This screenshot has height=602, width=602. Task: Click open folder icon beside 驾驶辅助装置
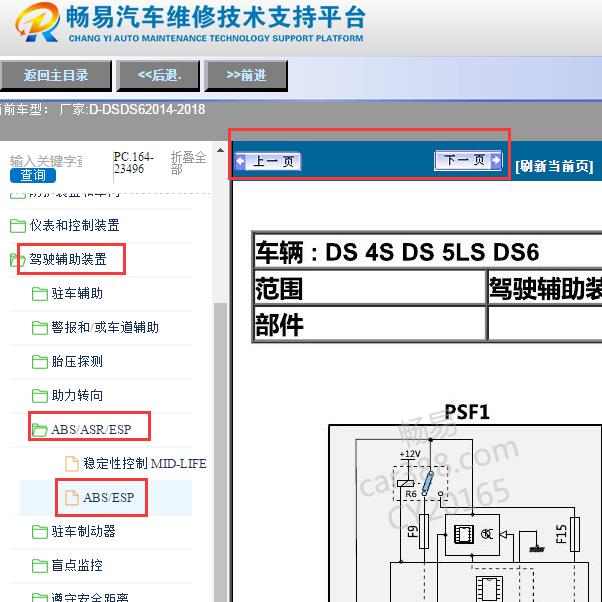(18, 260)
